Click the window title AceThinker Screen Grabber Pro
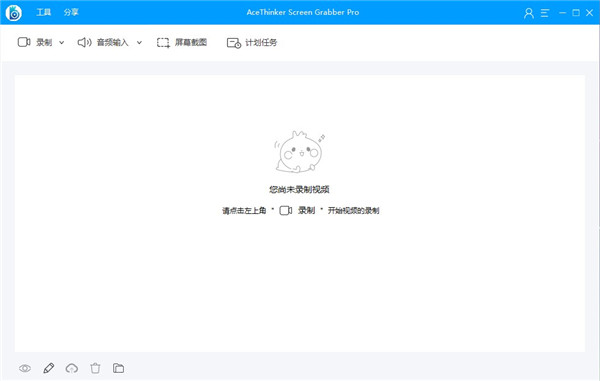Viewport: 600px width, 381px height. point(303,12)
